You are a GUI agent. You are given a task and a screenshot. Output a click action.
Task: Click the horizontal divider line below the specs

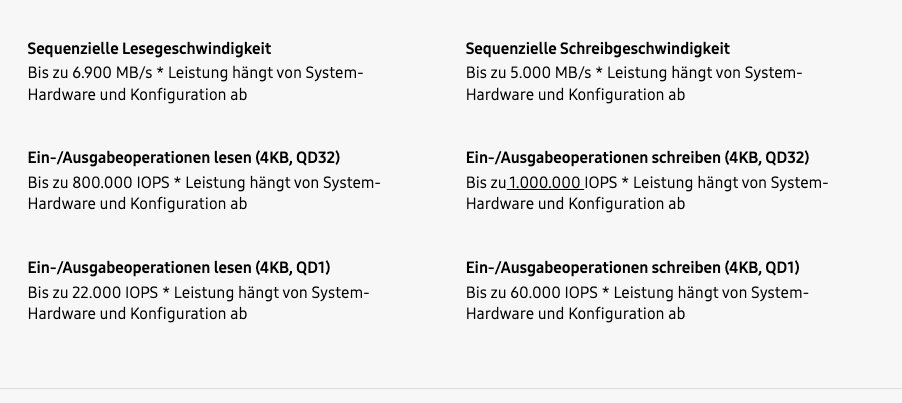click(451, 388)
